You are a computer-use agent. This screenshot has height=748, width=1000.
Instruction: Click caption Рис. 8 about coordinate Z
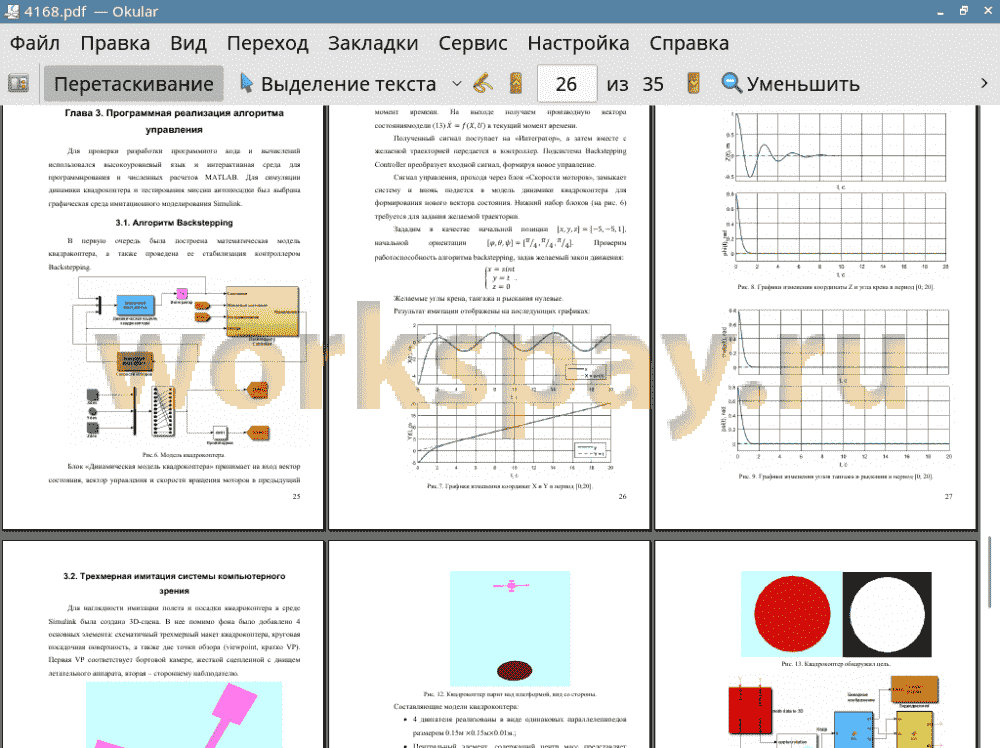(x=835, y=287)
